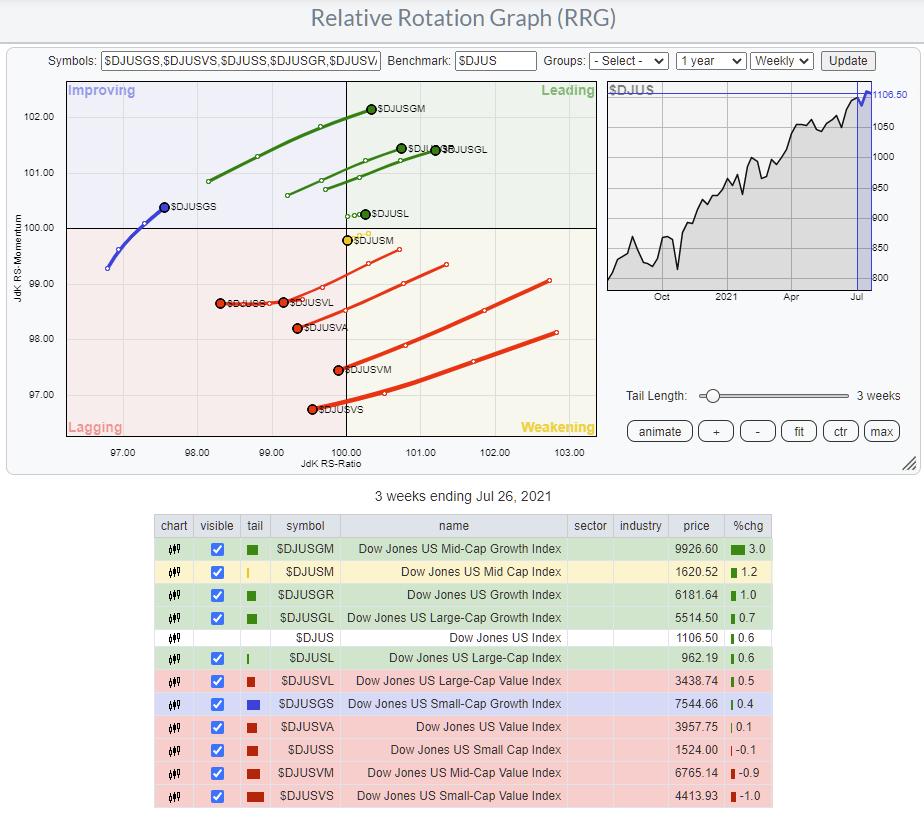The image size is (924, 819).
Task: Uncheck visibility for Mid-Cap Growth Index
Action: 217,549
